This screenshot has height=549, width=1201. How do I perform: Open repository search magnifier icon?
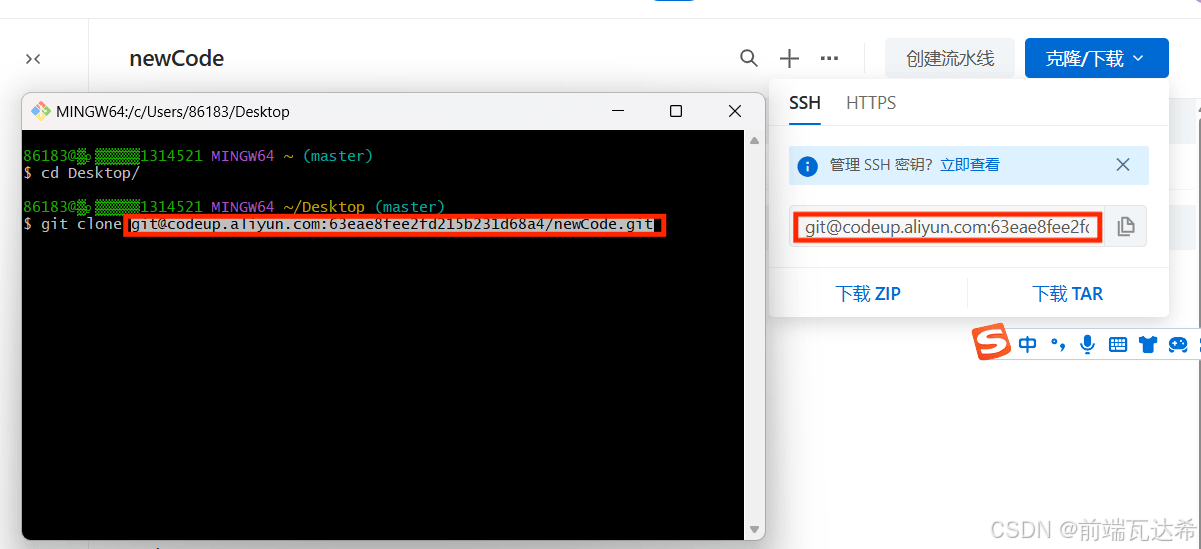pos(748,59)
